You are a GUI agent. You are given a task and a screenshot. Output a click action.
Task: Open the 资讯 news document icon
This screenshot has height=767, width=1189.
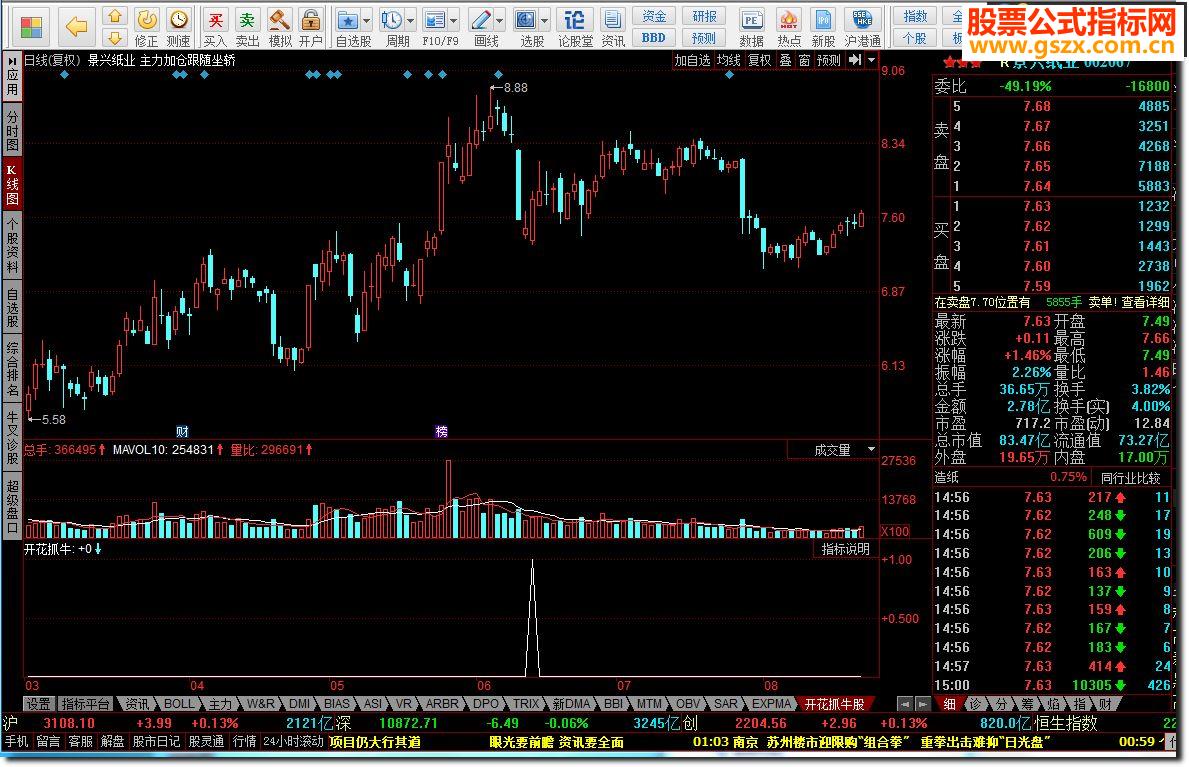click(613, 27)
